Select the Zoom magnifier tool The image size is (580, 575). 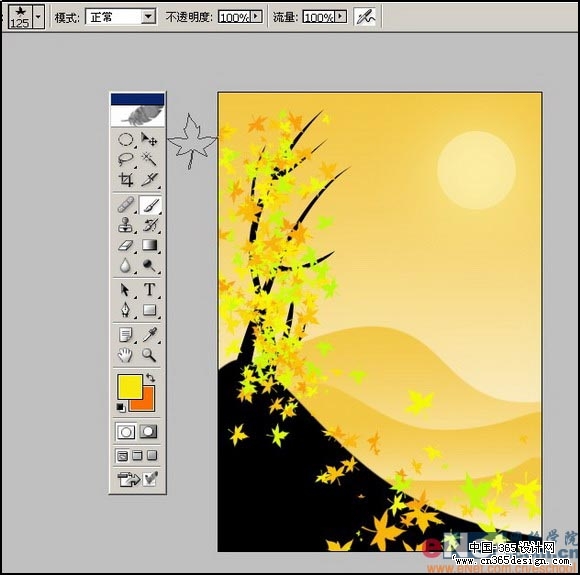[x=149, y=355]
